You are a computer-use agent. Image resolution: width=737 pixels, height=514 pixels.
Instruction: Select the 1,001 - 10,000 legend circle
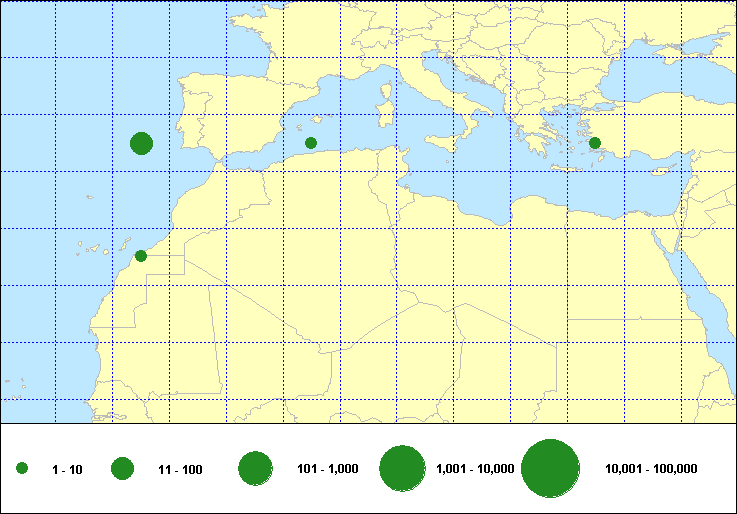pos(404,468)
